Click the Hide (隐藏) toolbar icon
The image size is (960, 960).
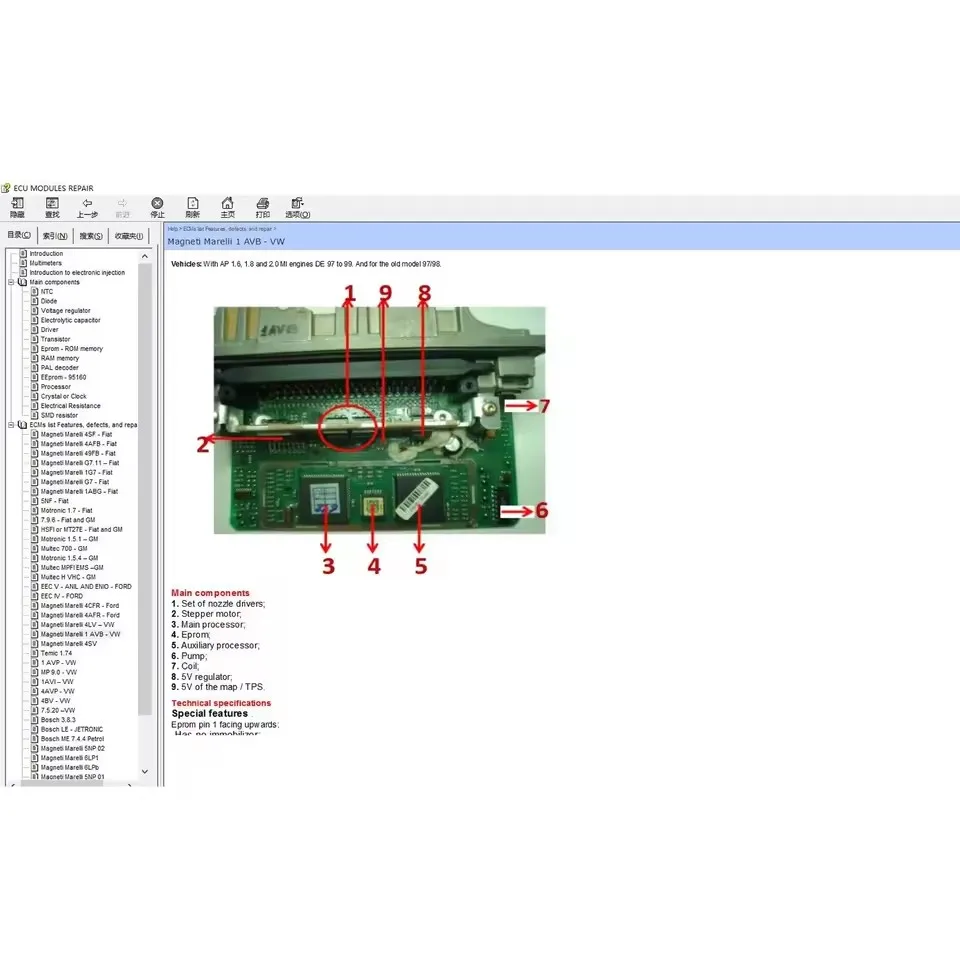point(17,207)
